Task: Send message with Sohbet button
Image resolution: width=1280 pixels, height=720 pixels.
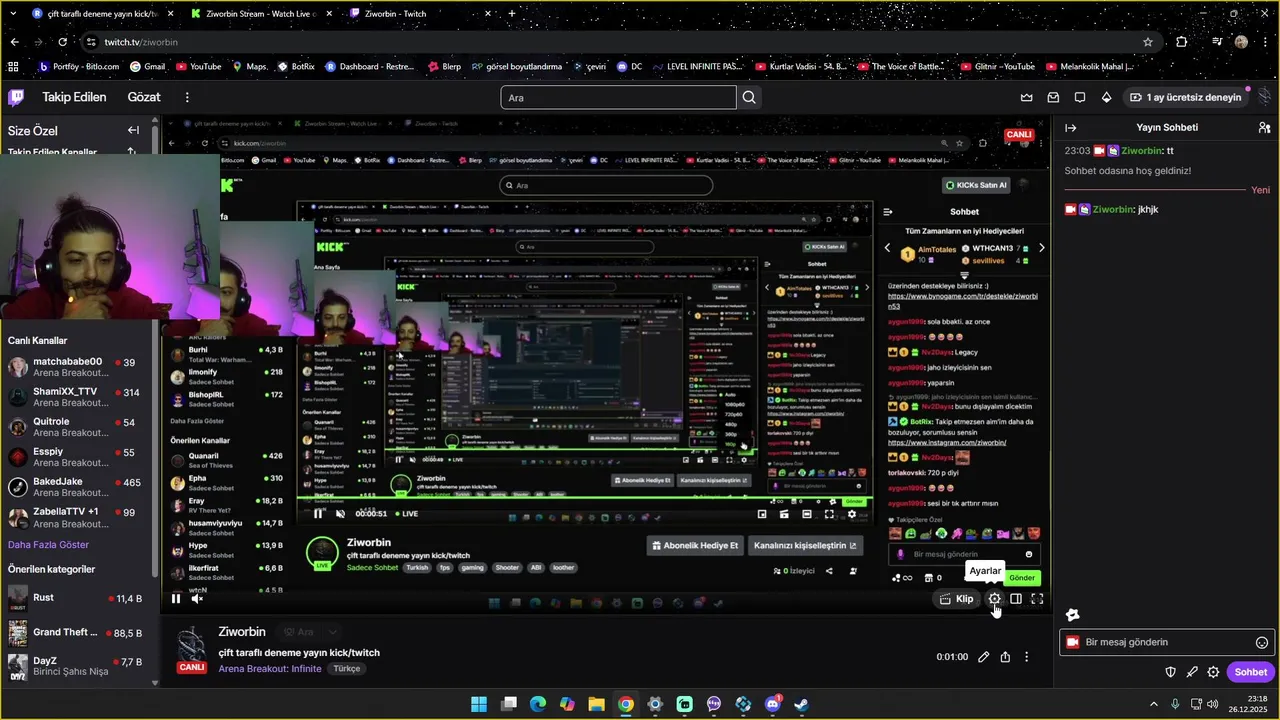Action: coord(1250,672)
